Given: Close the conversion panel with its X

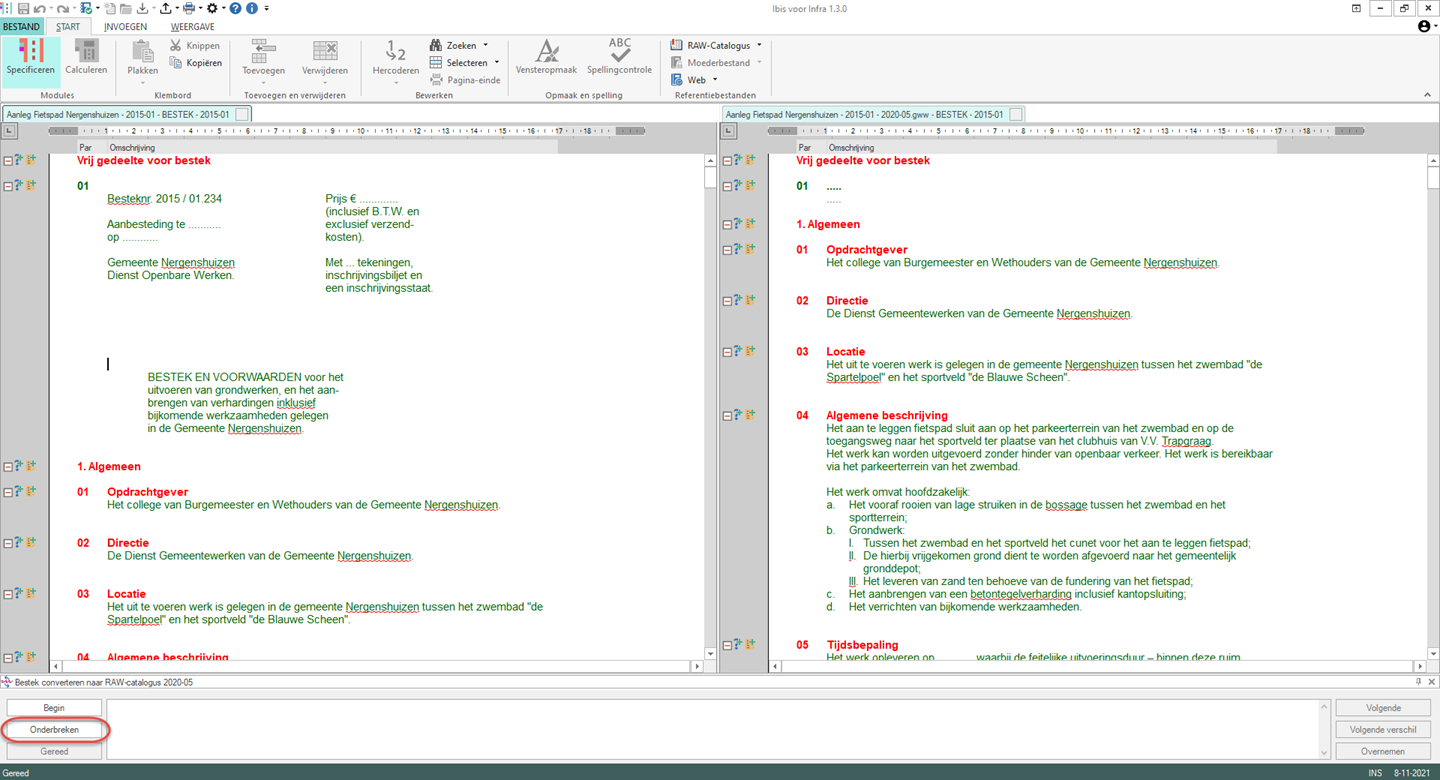Looking at the screenshot, I should [1432, 682].
